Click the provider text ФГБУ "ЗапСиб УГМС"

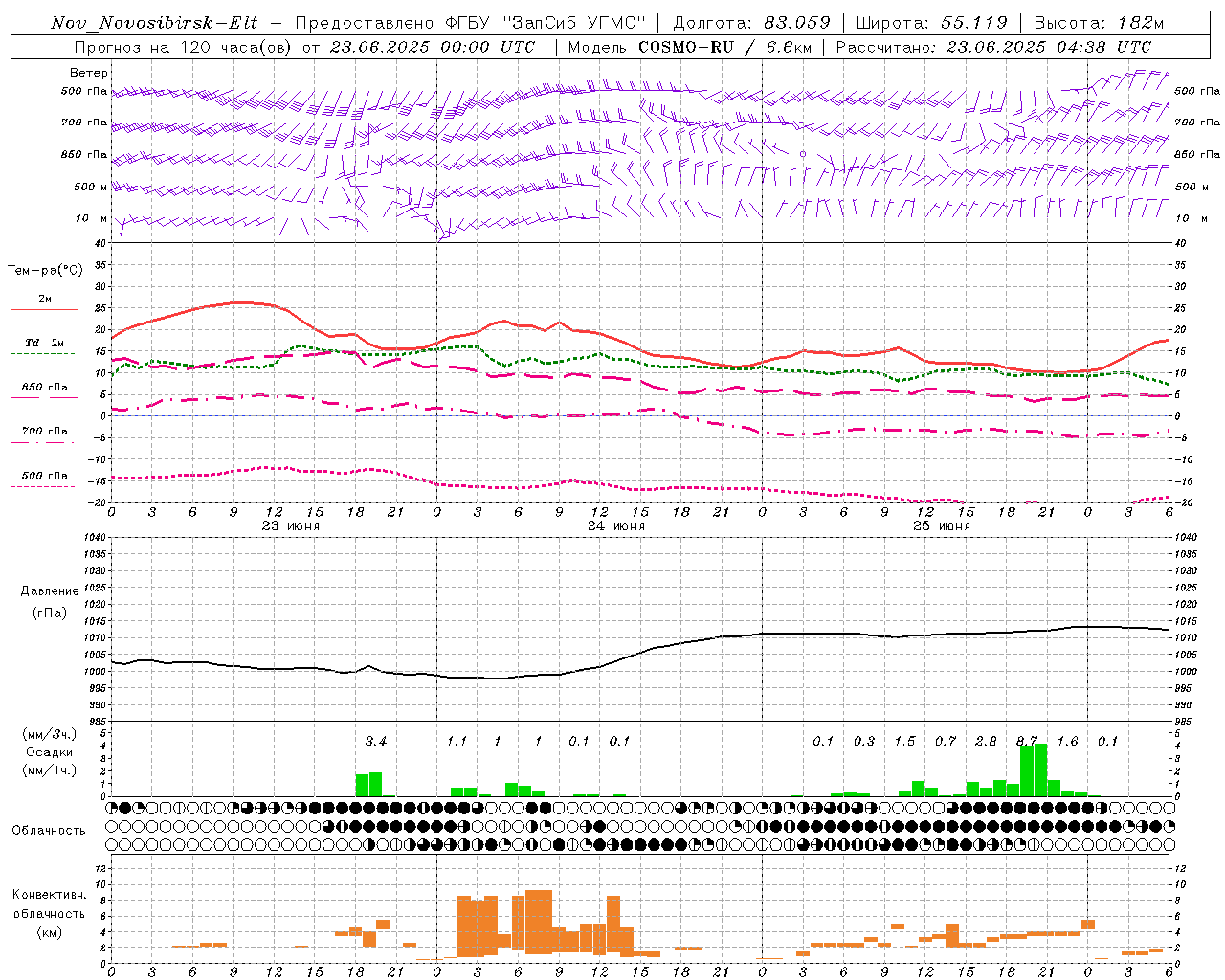tap(546, 23)
